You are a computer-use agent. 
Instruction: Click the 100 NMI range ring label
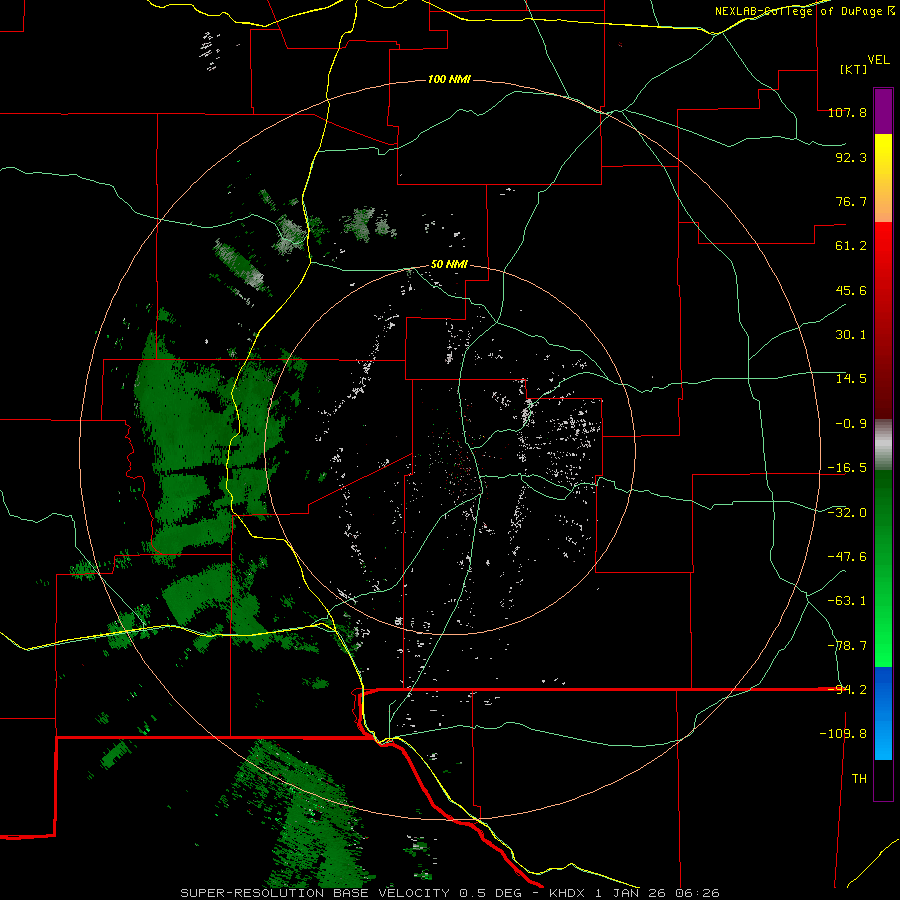449,79
